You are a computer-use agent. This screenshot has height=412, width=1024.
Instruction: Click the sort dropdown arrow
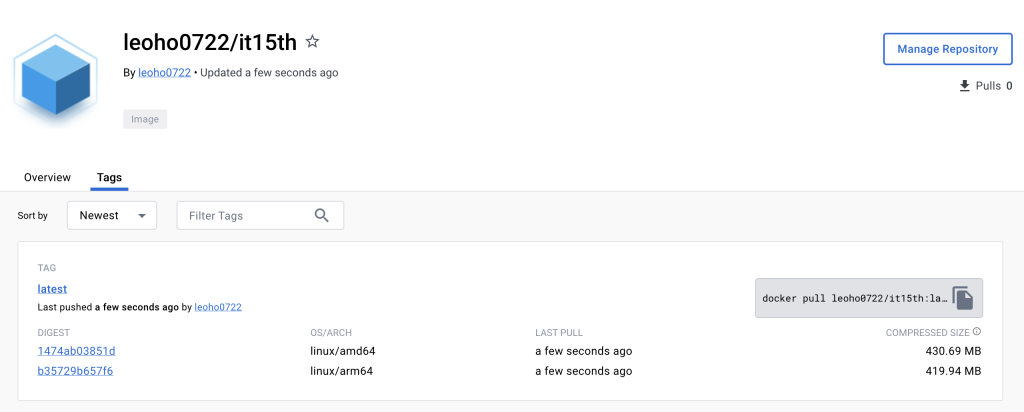(142, 216)
